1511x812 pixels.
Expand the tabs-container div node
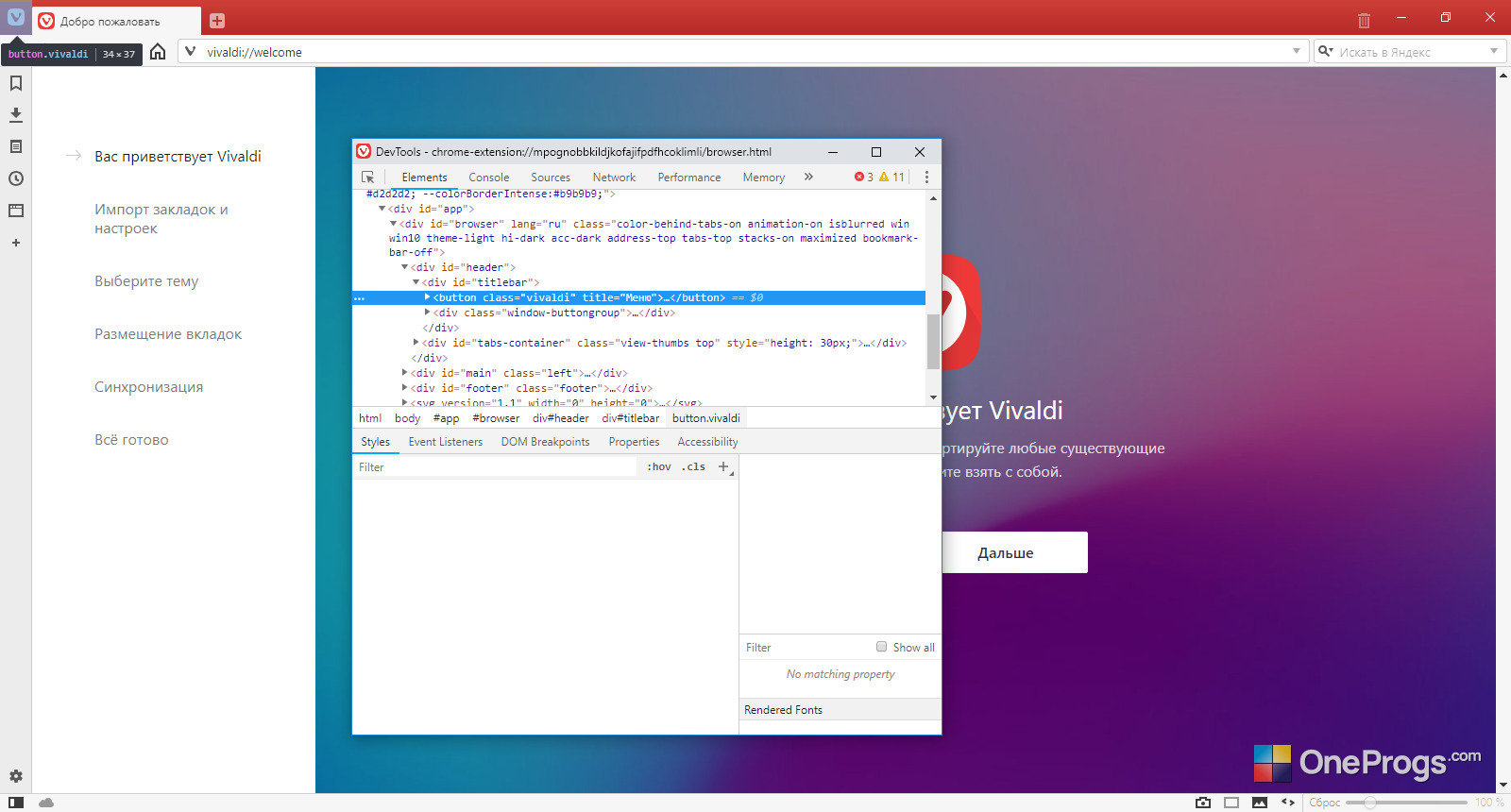pos(416,343)
